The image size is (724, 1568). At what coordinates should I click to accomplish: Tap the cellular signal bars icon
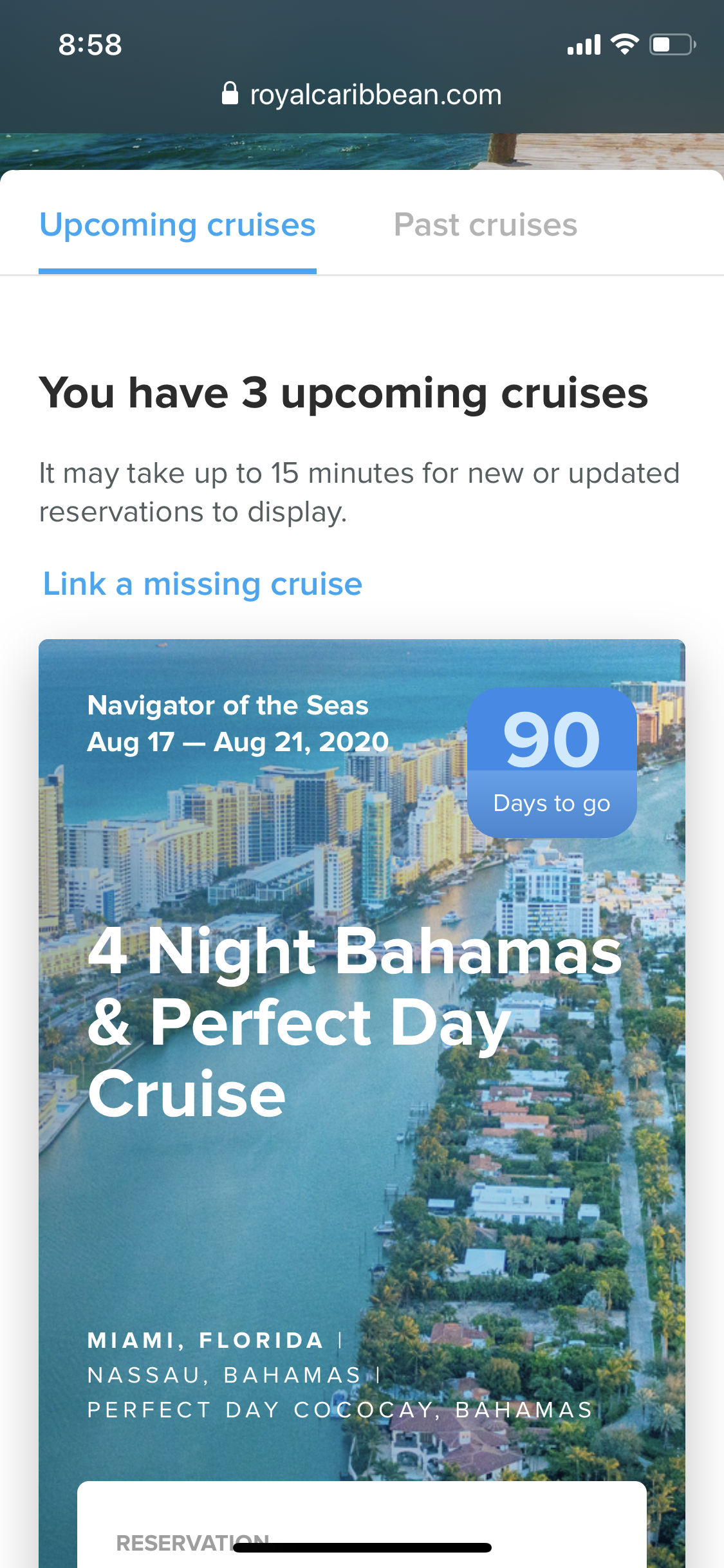coord(584,45)
